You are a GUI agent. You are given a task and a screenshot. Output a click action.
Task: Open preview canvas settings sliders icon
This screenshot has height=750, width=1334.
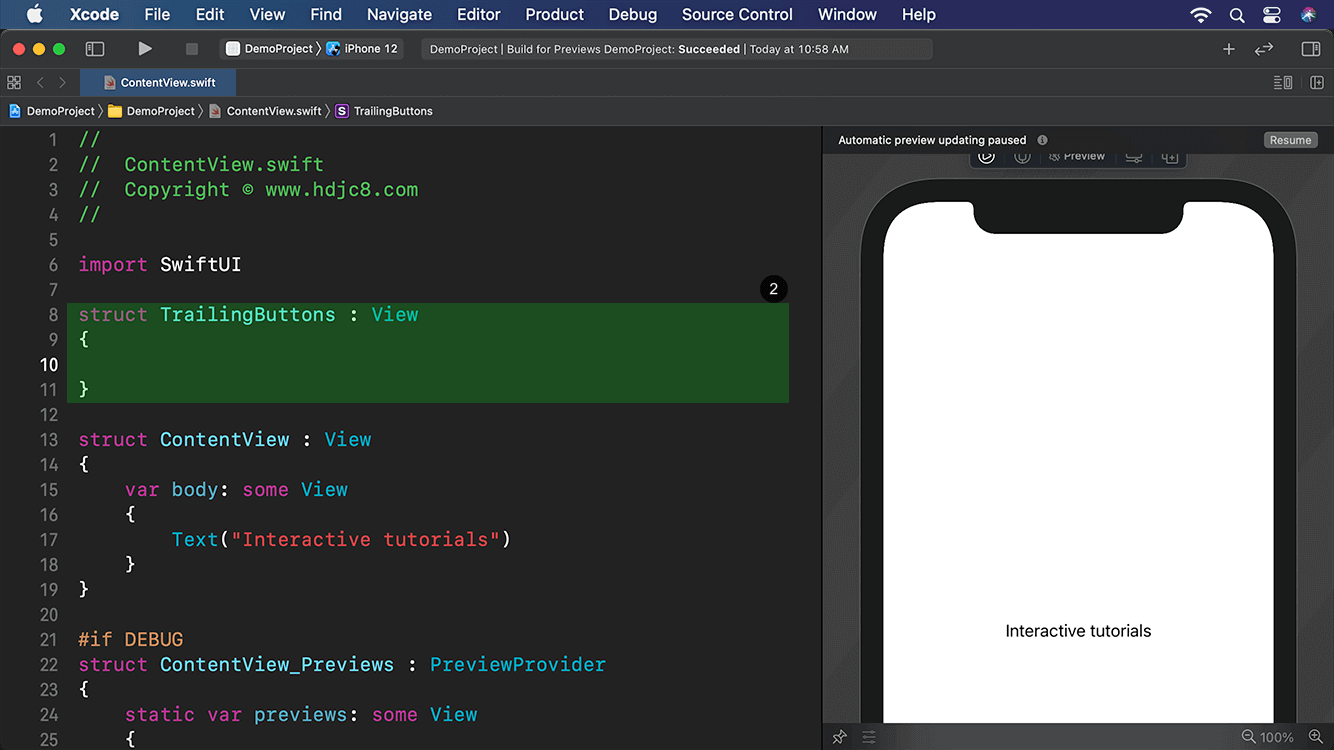coord(869,737)
